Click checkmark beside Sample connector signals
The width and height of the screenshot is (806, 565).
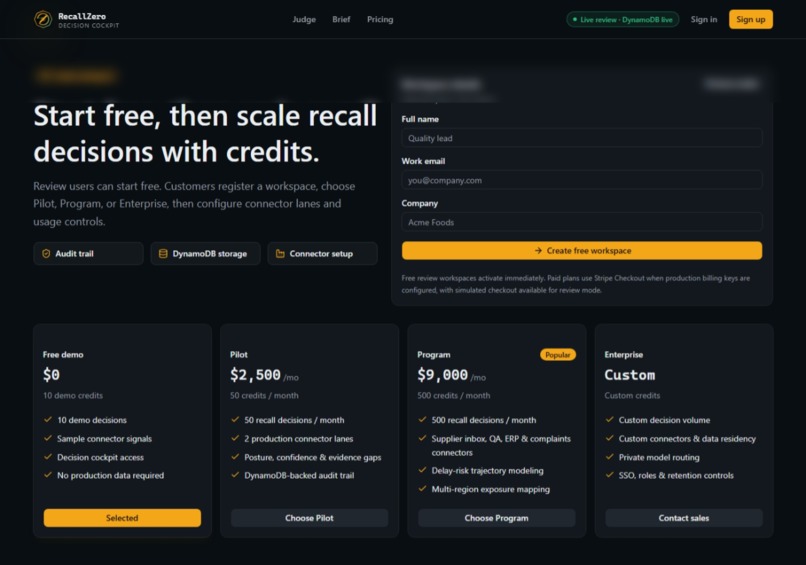pos(48,438)
